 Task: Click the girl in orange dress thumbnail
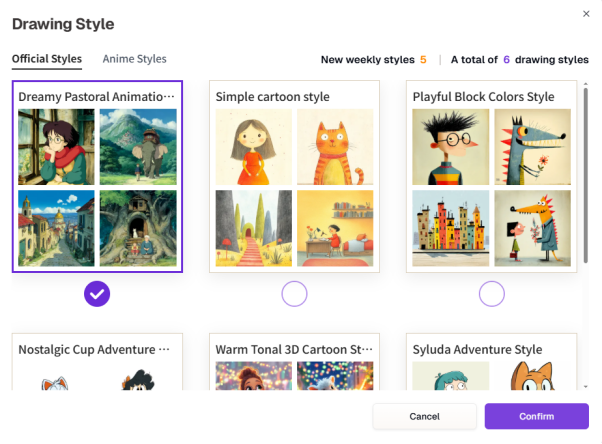pos(253,147)
